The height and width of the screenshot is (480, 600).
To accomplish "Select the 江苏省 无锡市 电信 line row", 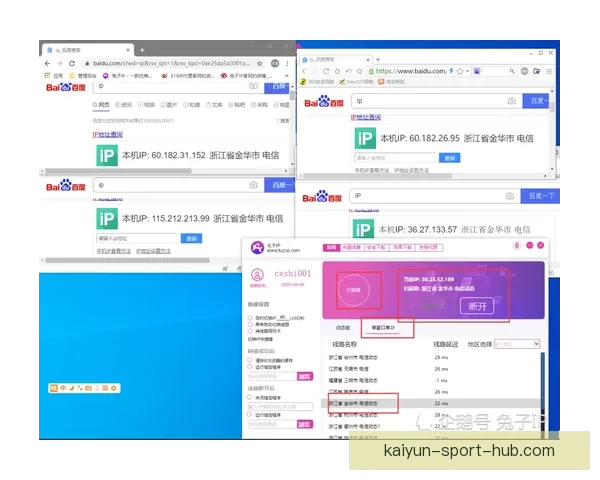I will tap(432, 369).
